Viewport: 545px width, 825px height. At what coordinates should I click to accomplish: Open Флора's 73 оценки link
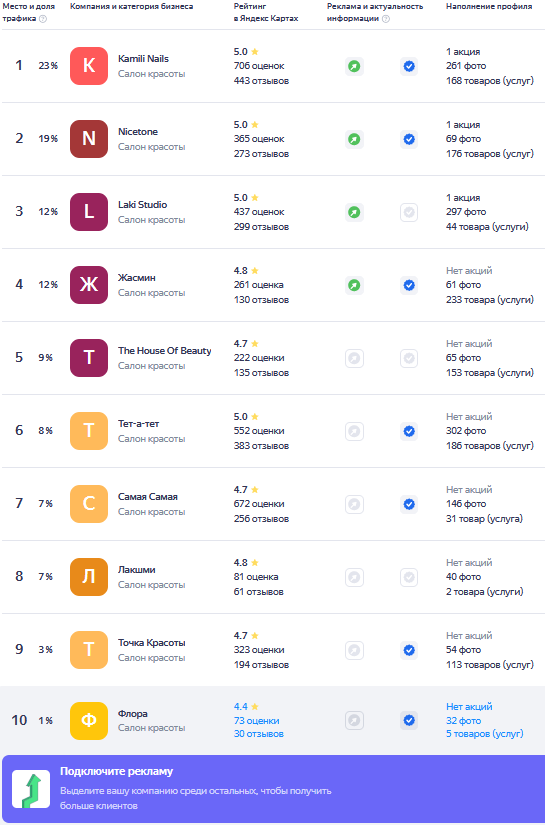pos(256,721)
